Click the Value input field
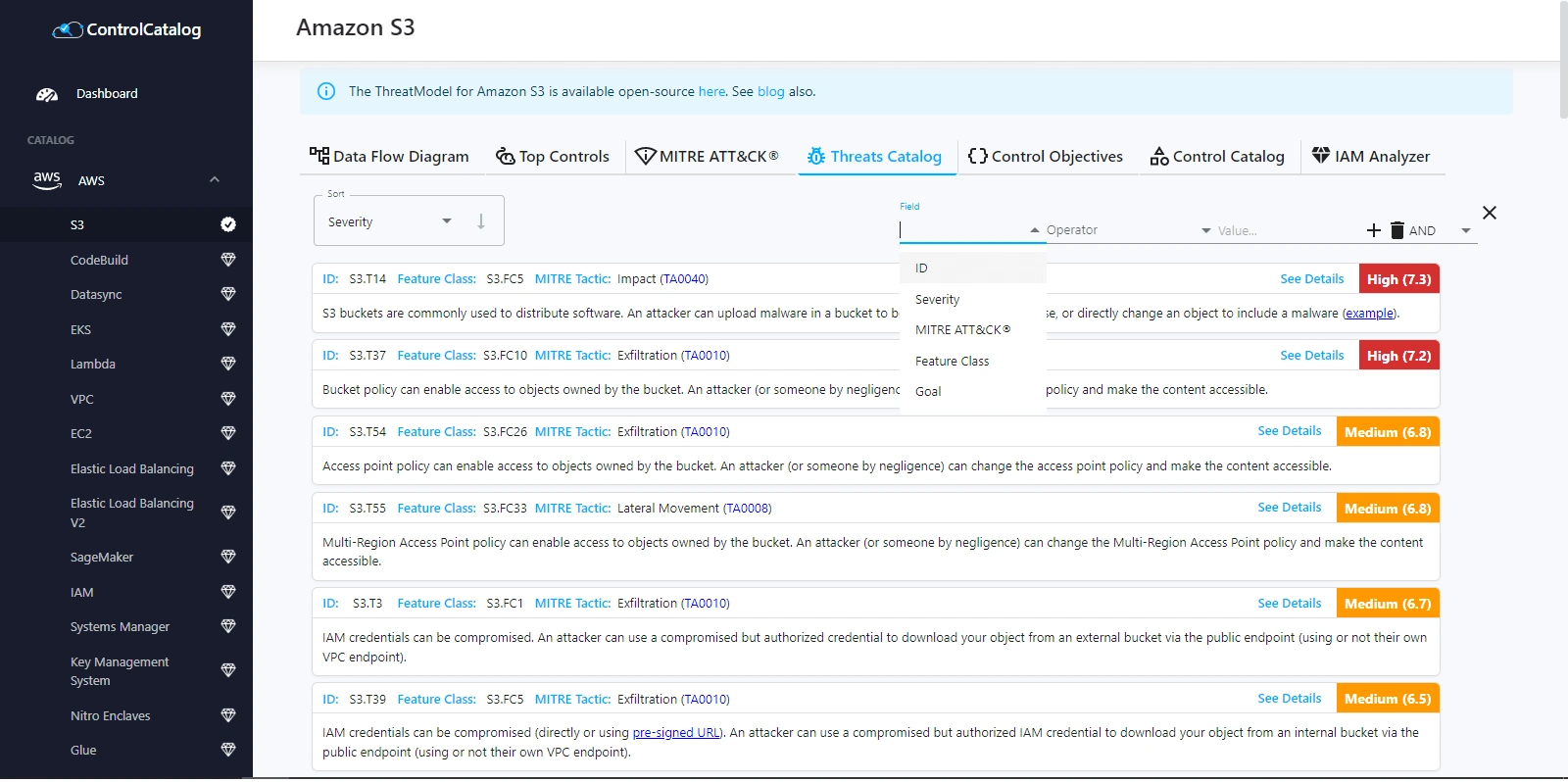 tap(1289, 230)
